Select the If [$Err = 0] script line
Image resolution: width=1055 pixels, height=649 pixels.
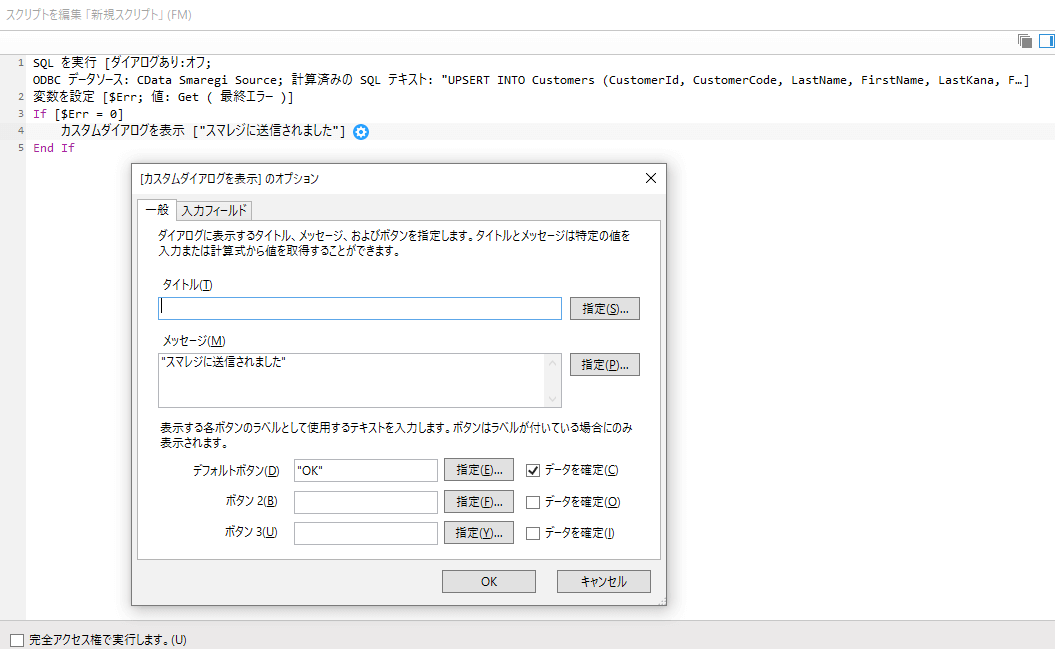[x=78, y=114]
